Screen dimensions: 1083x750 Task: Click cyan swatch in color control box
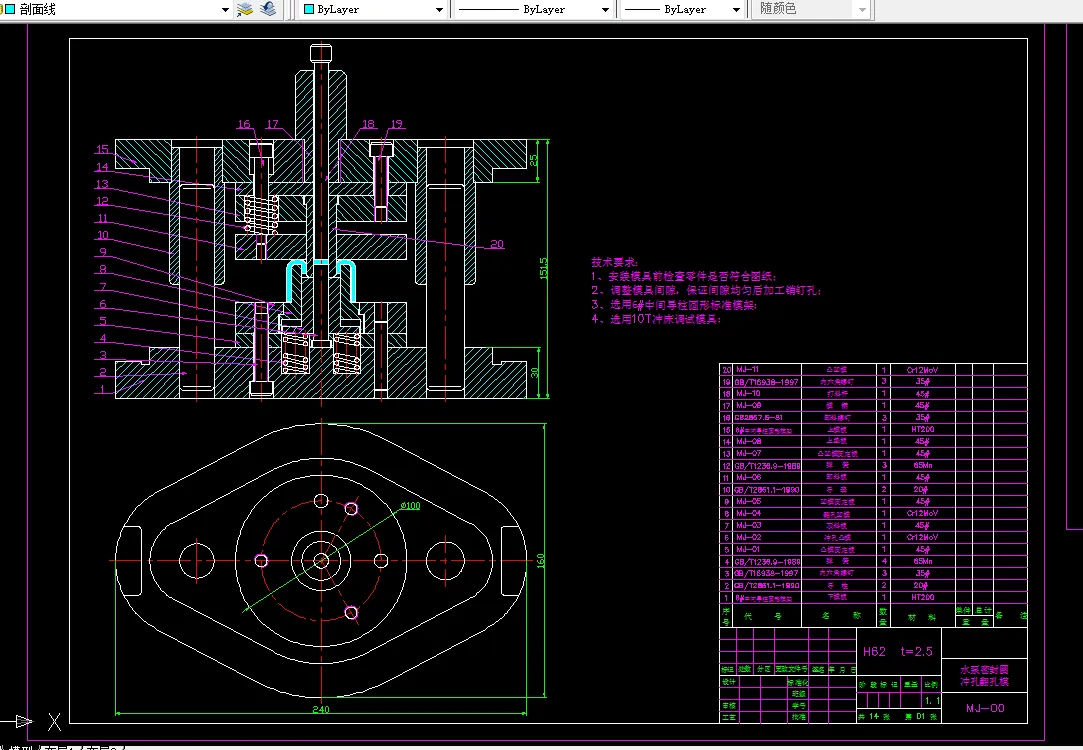tap(309, 9)
